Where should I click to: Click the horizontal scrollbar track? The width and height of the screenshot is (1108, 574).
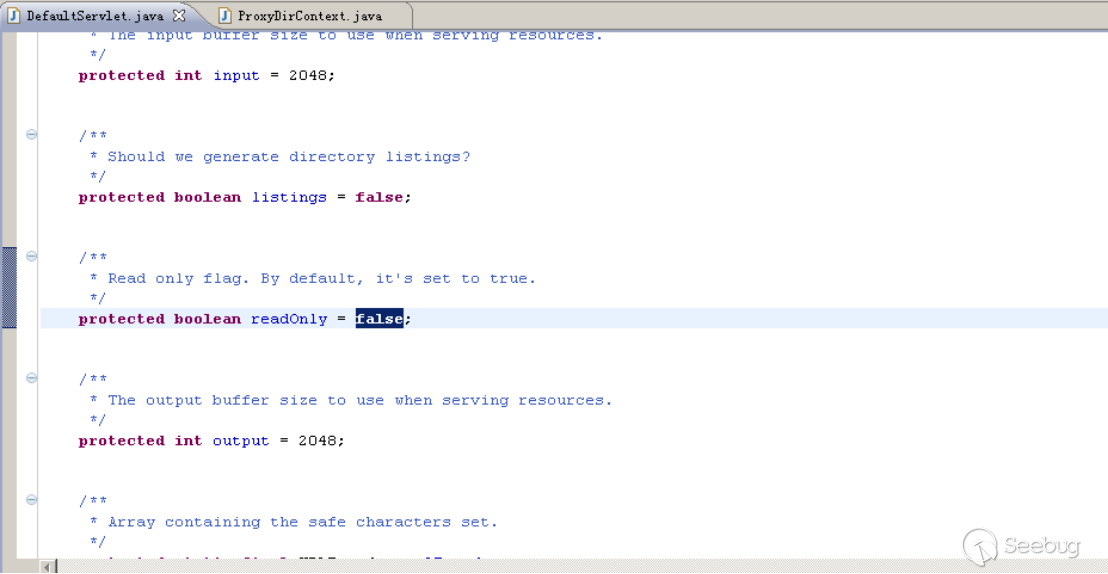click(500, 566)
